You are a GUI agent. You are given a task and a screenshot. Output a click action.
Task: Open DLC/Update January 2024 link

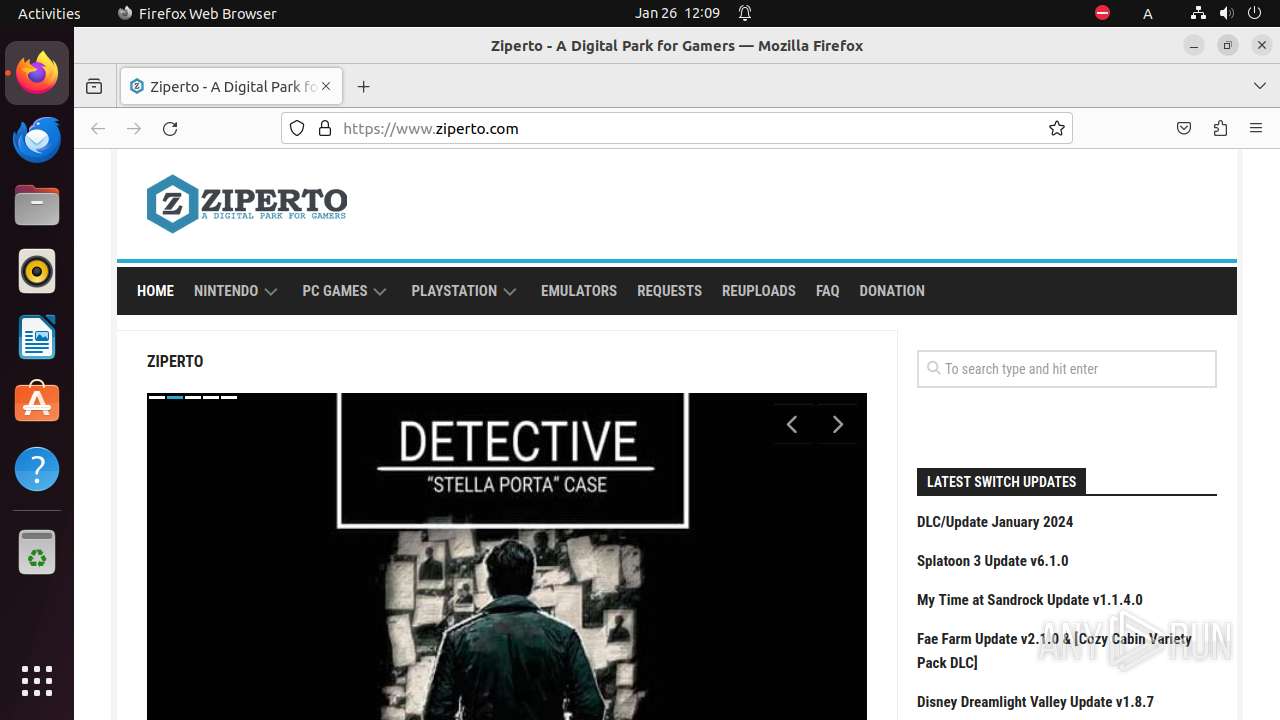(995, 522)
